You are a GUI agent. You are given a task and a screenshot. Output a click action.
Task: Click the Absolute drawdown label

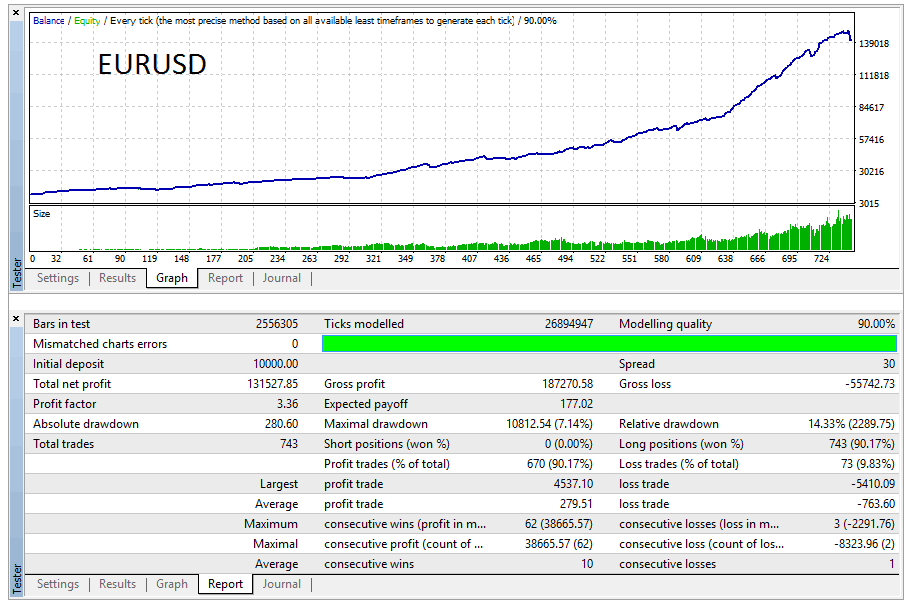(x=86, y=424)
